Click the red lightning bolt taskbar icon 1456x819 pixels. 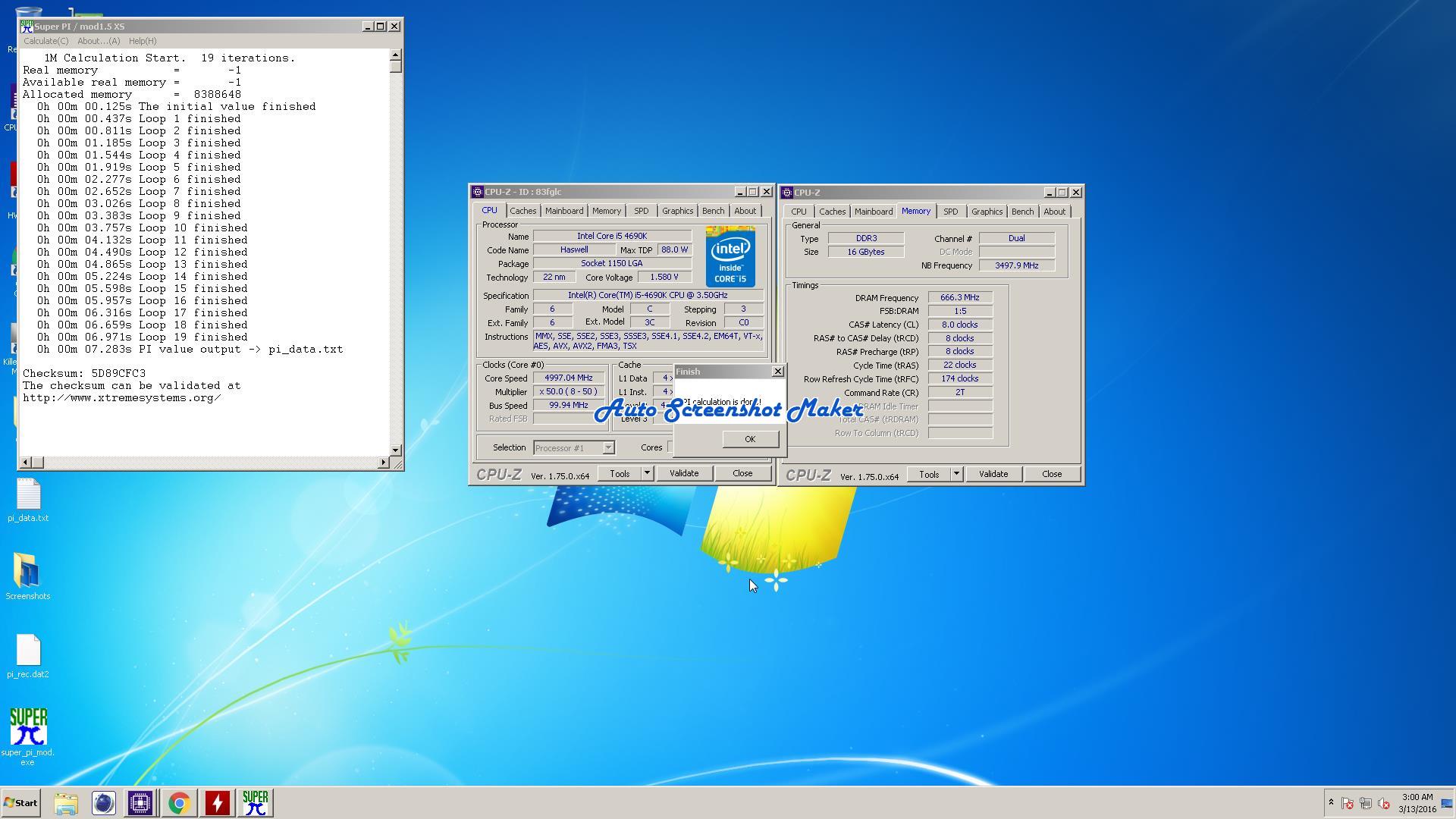coord(217,803)
